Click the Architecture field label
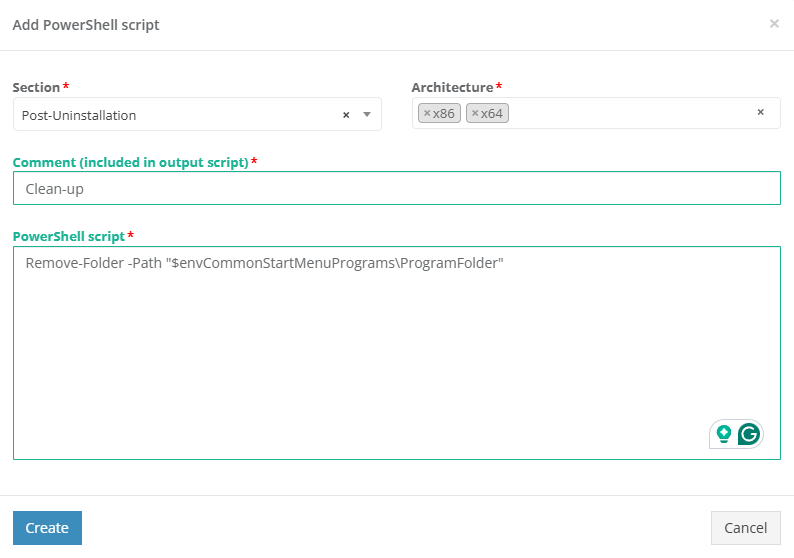794x558 pixels. point(452,87)
